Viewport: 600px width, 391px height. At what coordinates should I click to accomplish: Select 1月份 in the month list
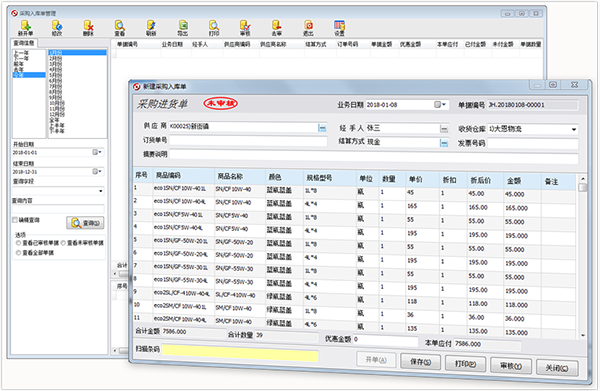coord(77,52)
